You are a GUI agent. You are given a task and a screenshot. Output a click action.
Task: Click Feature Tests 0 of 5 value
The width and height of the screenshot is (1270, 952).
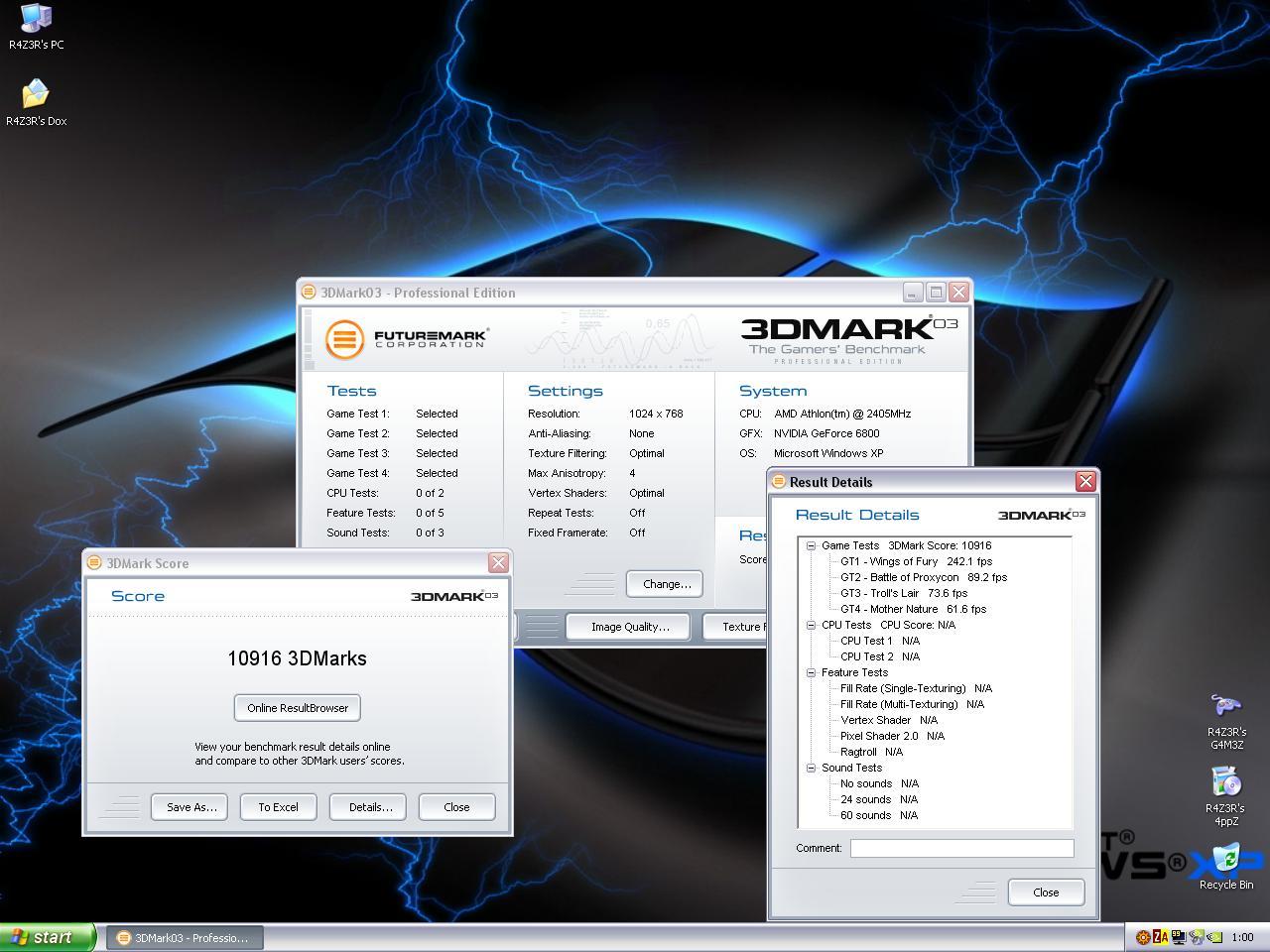coord(430,513)
